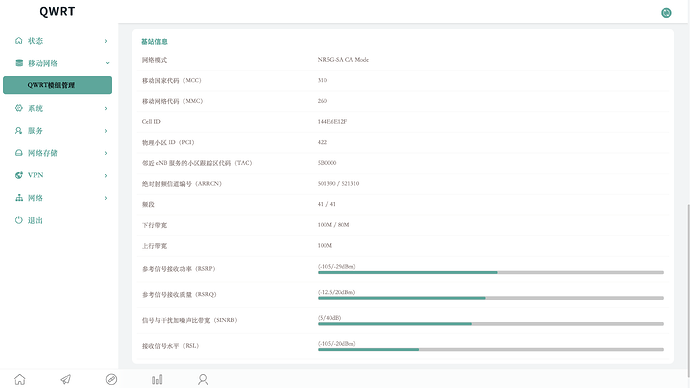Click the Cell ID value 144E6E12F
Screen dimensions: 690x388
(x=332, y=122)
